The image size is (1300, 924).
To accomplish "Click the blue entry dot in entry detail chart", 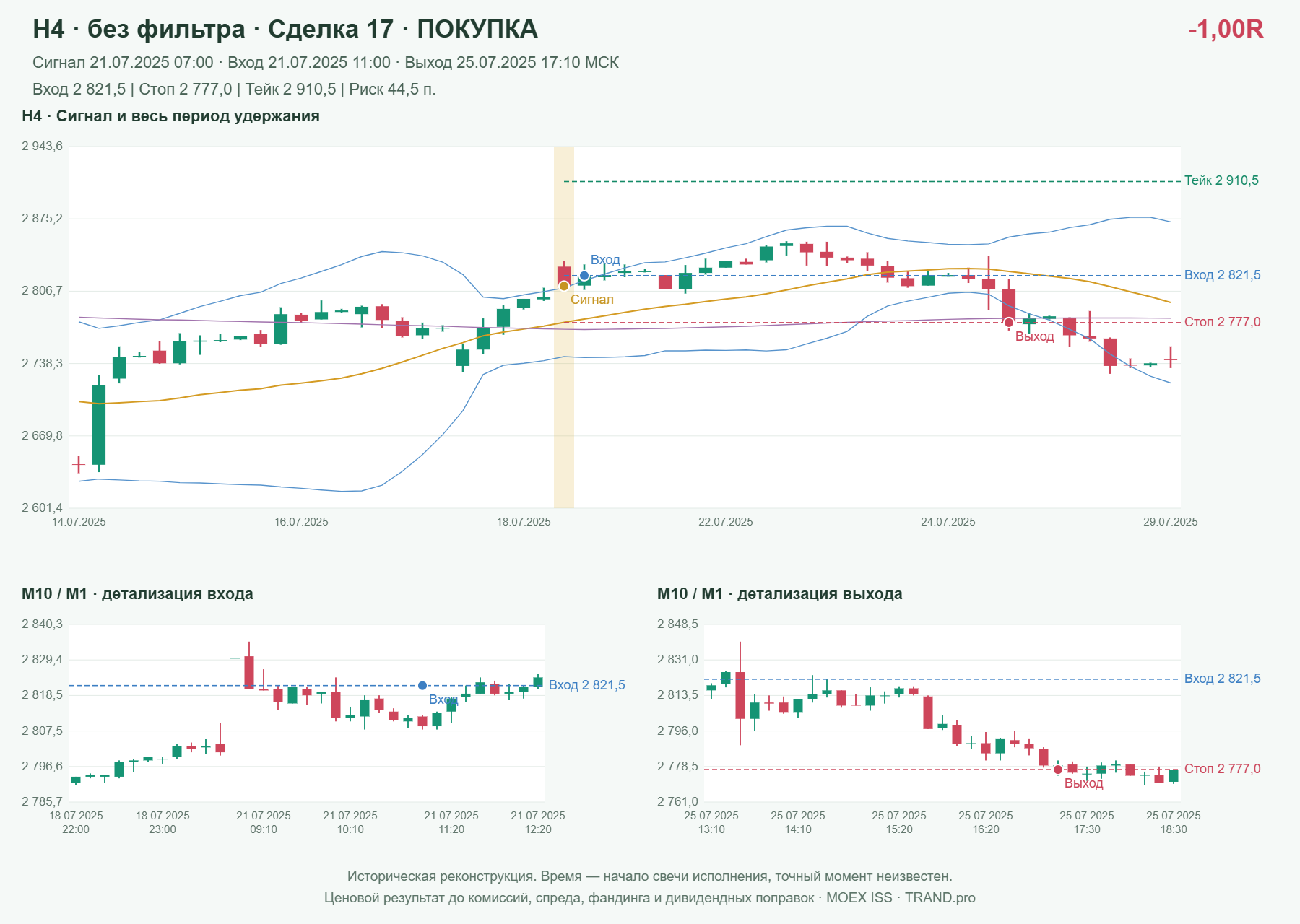I will click(422, 685).
